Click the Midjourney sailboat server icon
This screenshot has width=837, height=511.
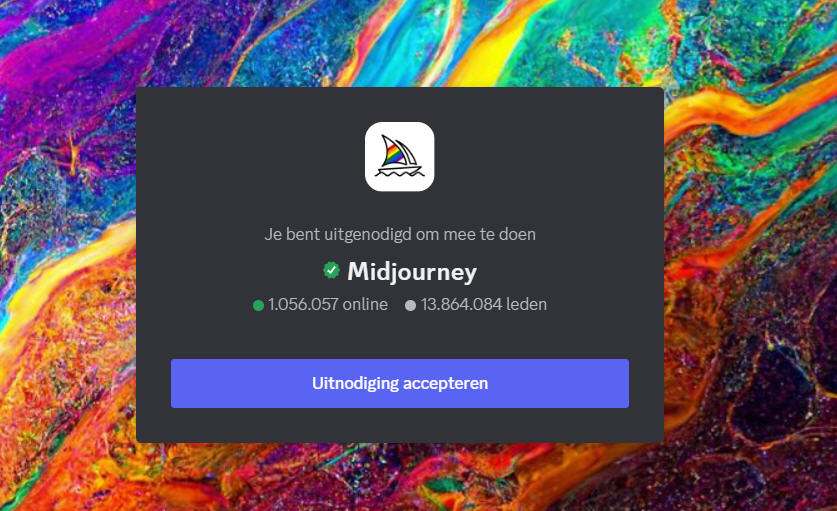399,156
